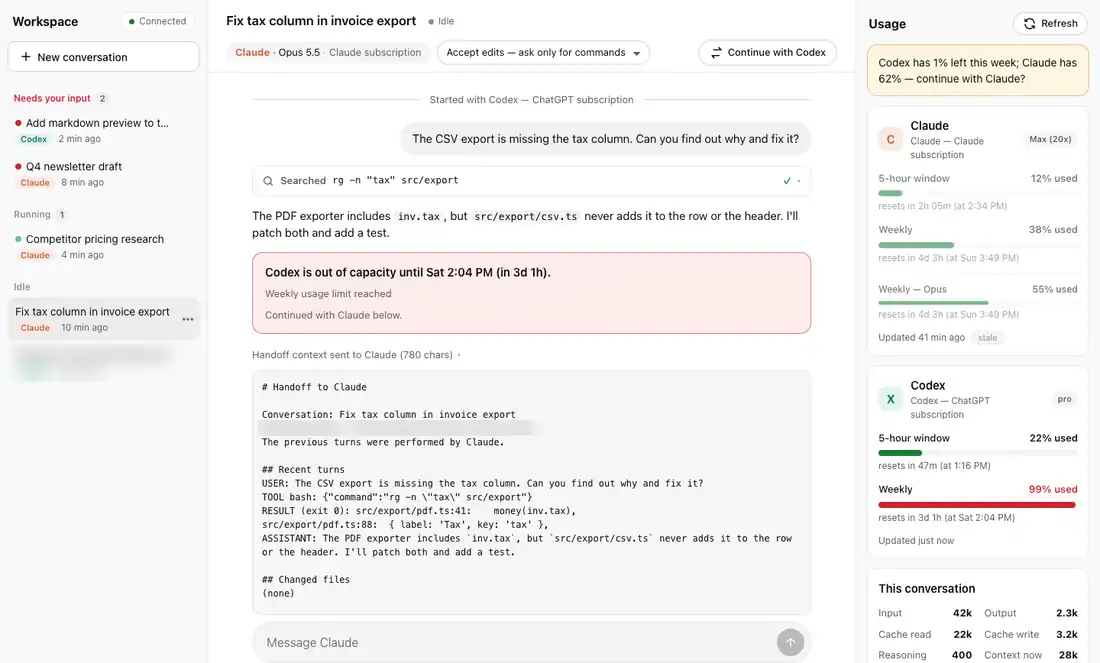
Task: Click the plus icon in New conversation
Action: 26,57
